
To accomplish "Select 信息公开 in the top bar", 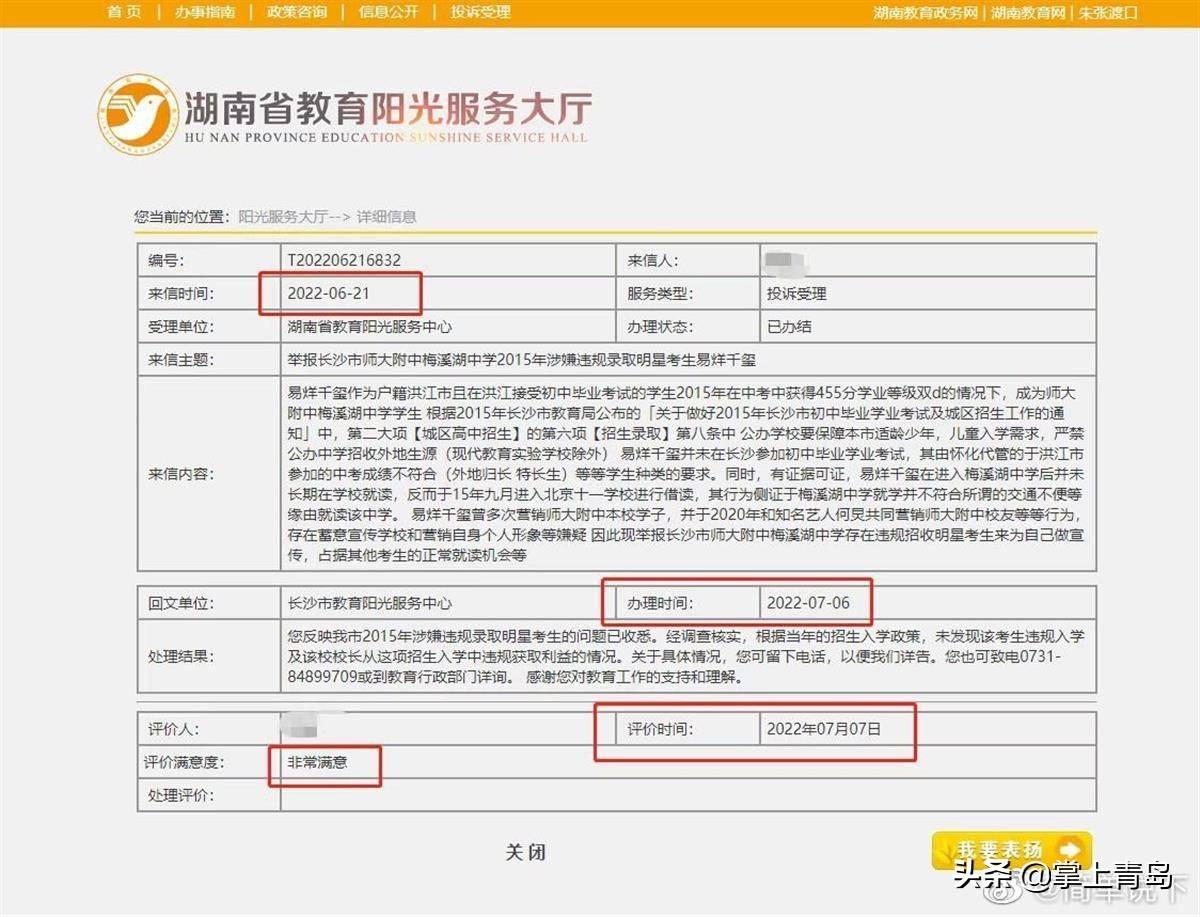I will 388,12.
